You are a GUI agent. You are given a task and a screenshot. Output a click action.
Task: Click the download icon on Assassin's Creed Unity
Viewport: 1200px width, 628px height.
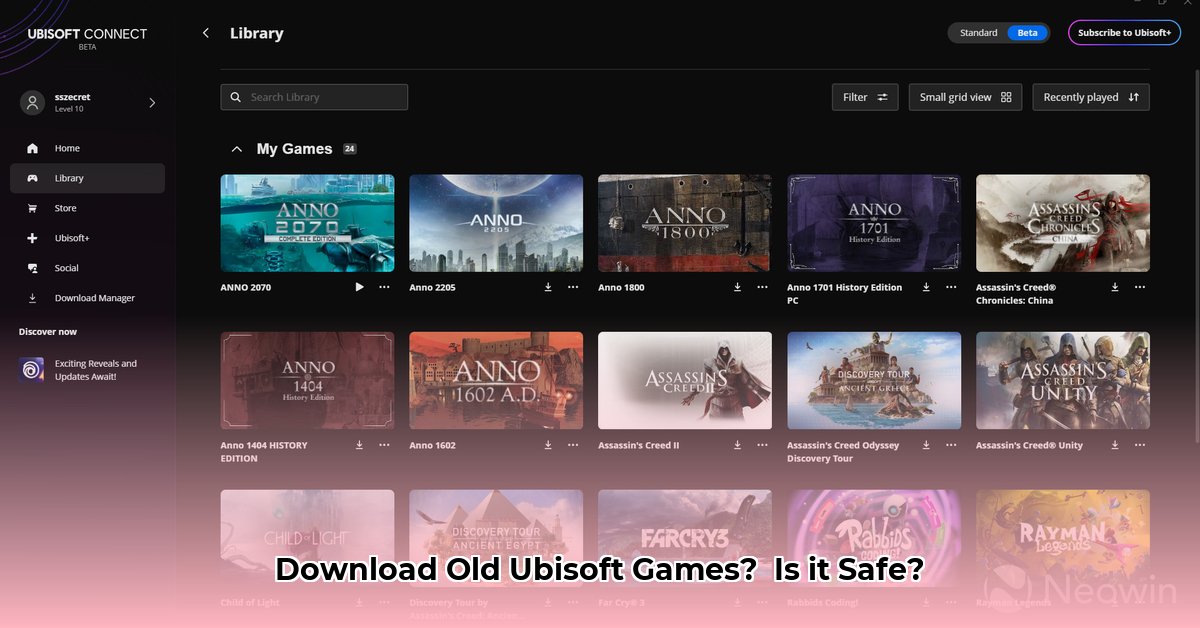[x=1114, y=445]
